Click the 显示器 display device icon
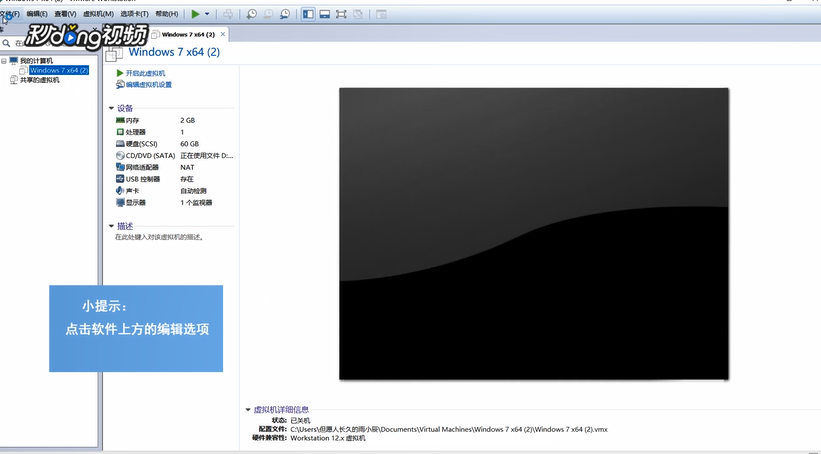821x454 pixels. point(120,203)
